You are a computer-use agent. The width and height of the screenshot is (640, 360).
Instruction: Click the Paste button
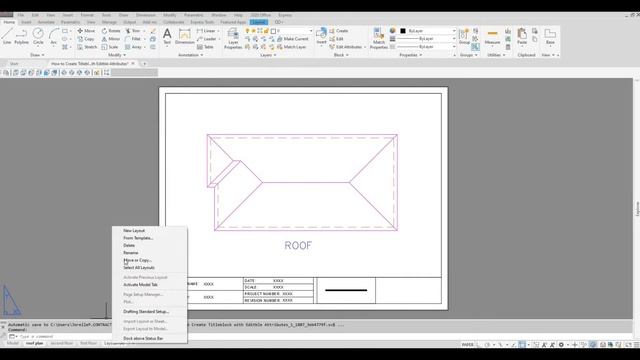[522, 36]
